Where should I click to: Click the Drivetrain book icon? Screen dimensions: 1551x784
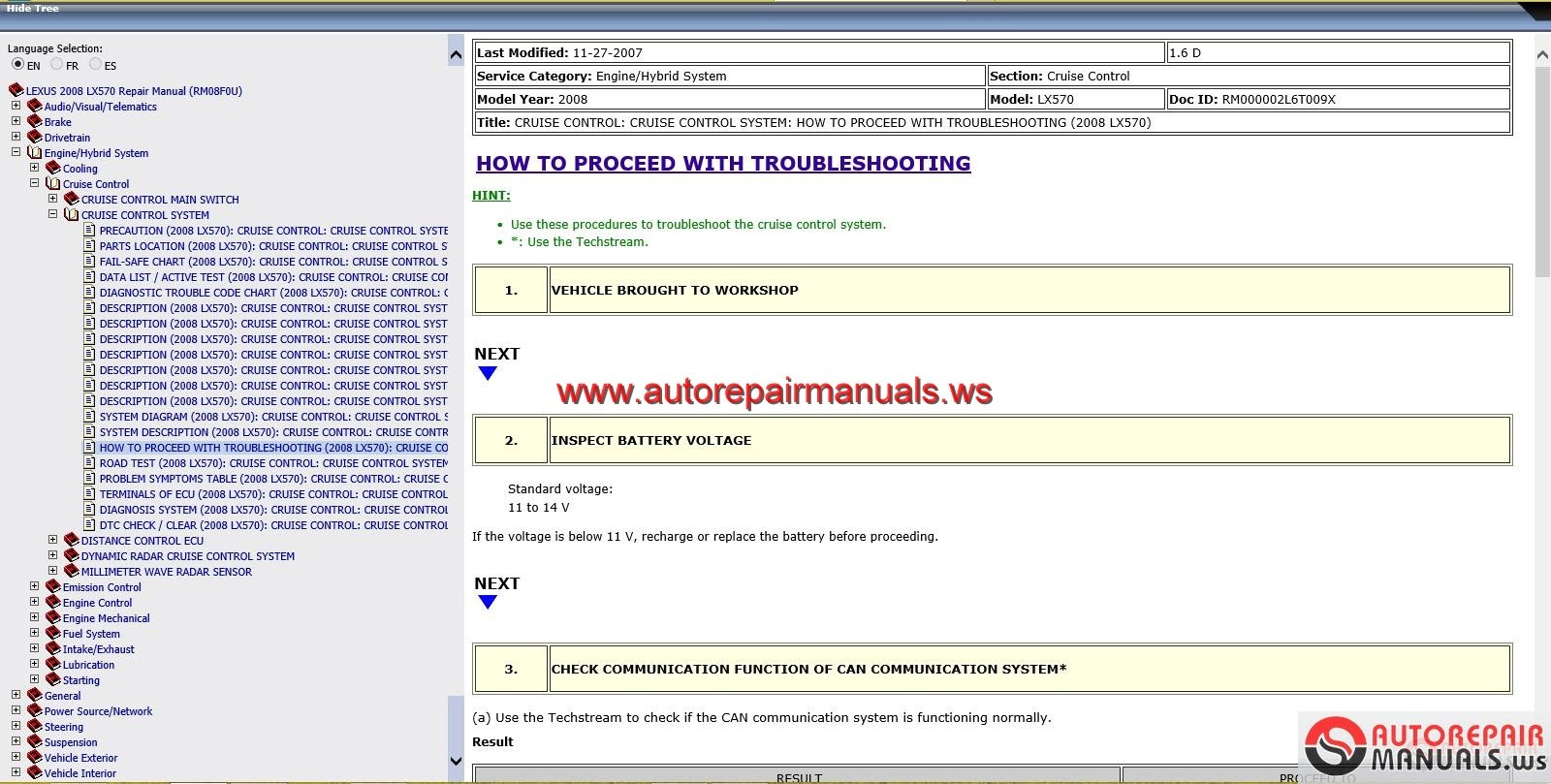click(x=35, y=137)
